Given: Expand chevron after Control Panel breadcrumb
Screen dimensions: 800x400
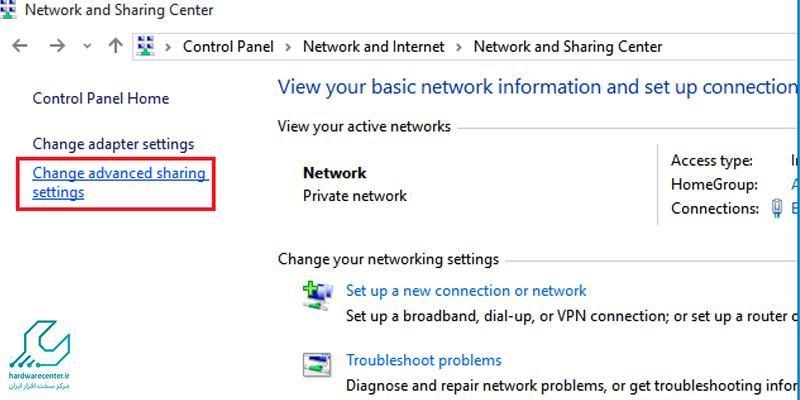Looking at the screenshot, I should tap(288, 47).
